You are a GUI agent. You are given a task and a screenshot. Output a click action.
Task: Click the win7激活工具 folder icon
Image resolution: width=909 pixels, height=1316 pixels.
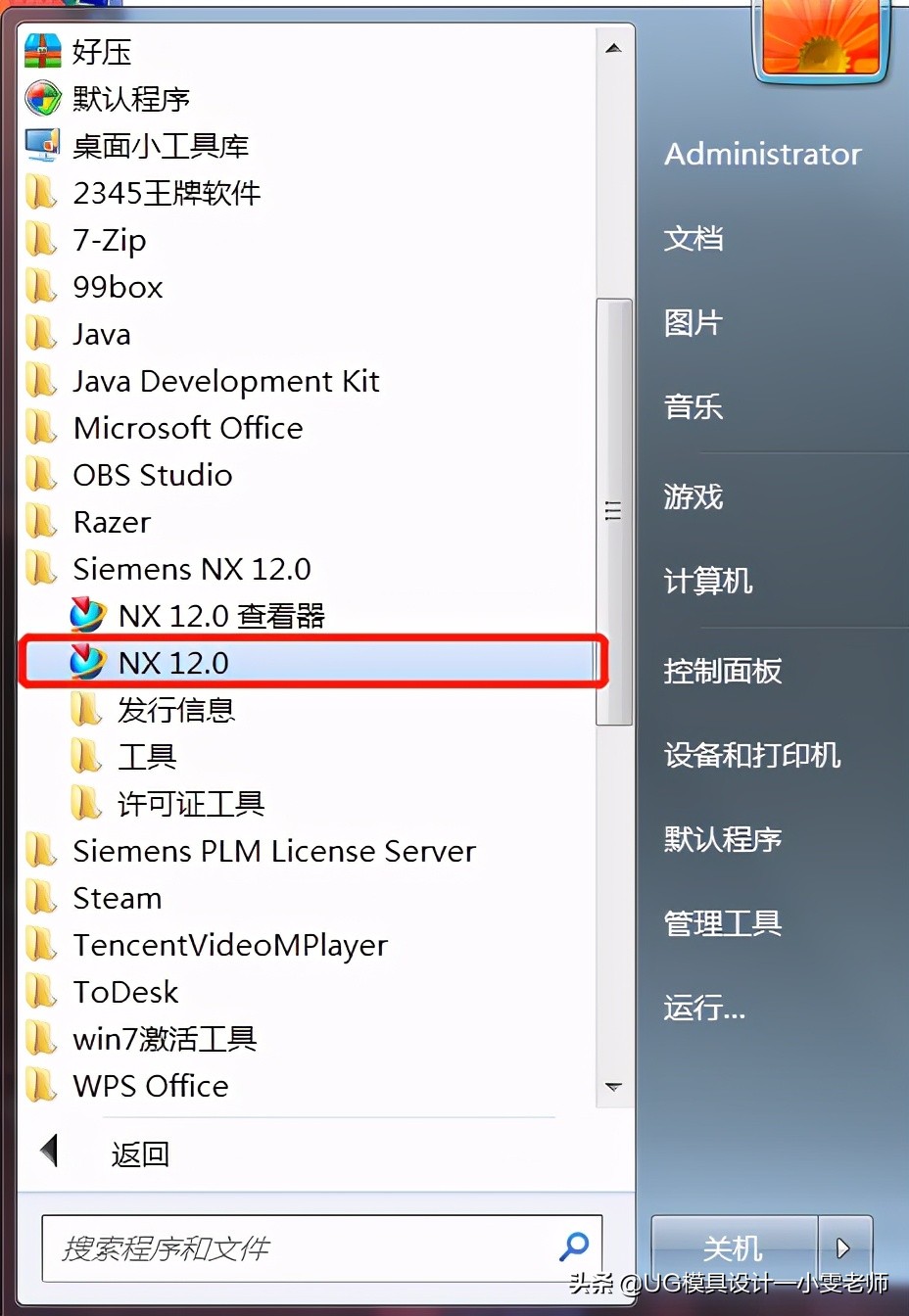coord(41,1038)
